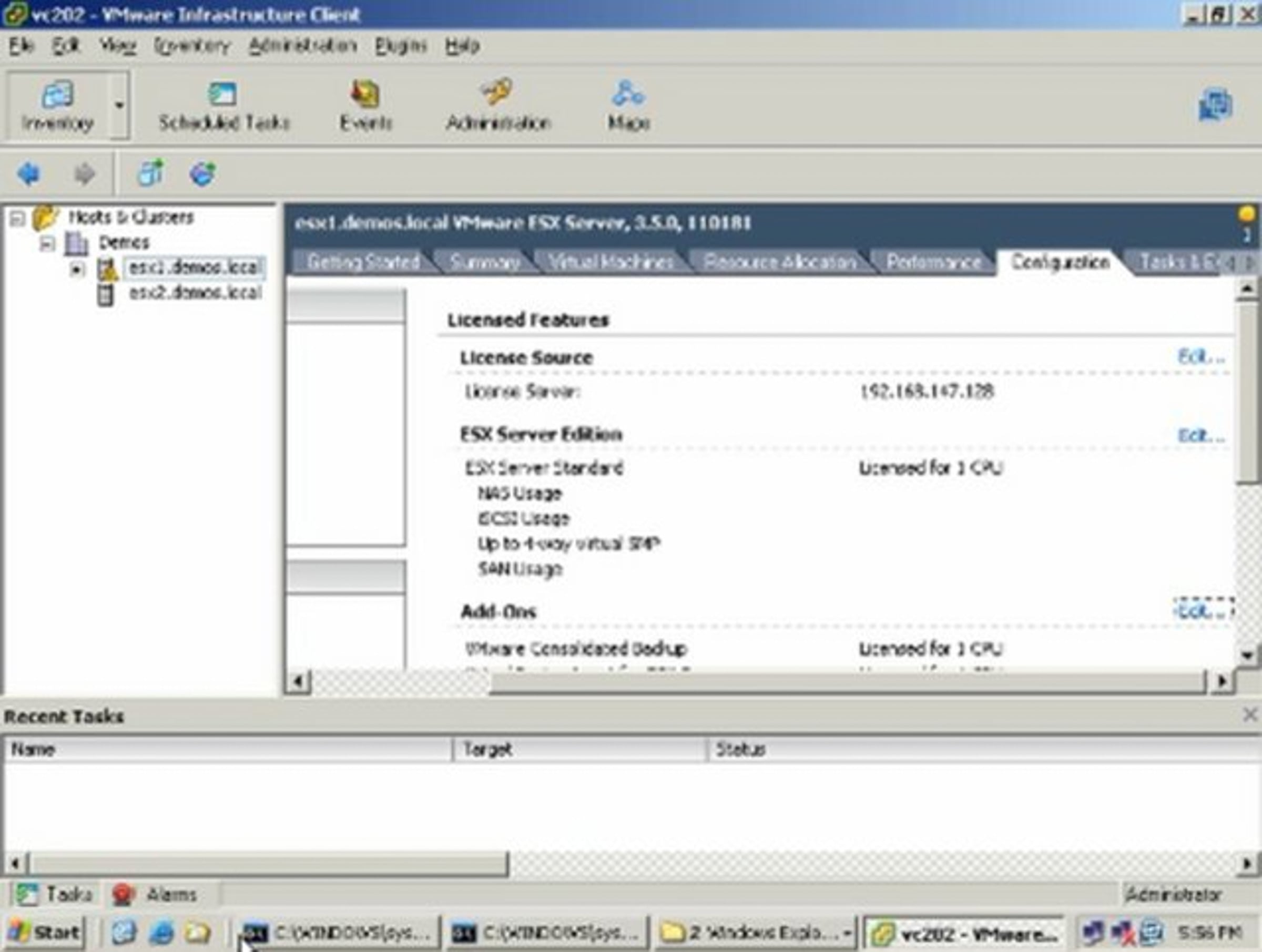Sort Recent Tasks by Name column
Screen dimensions: 1262x952
228,749
